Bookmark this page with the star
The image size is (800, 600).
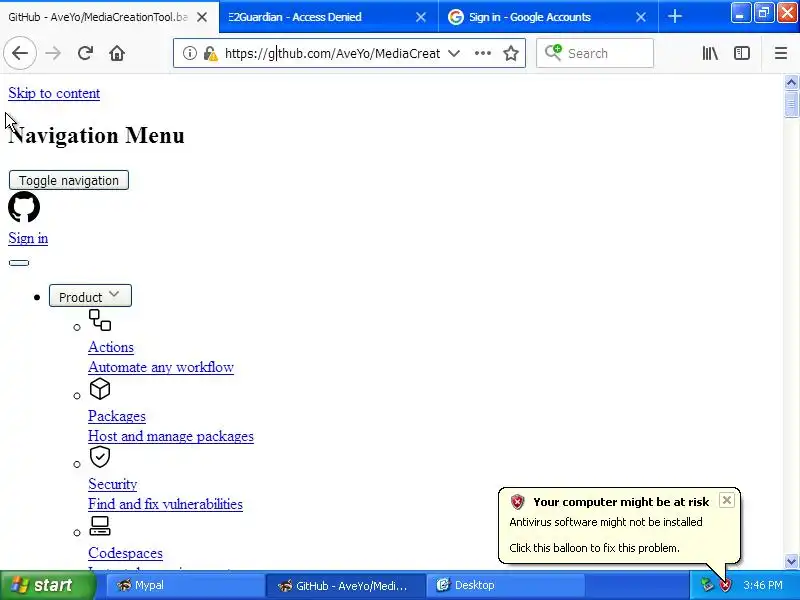pos(511,53)
